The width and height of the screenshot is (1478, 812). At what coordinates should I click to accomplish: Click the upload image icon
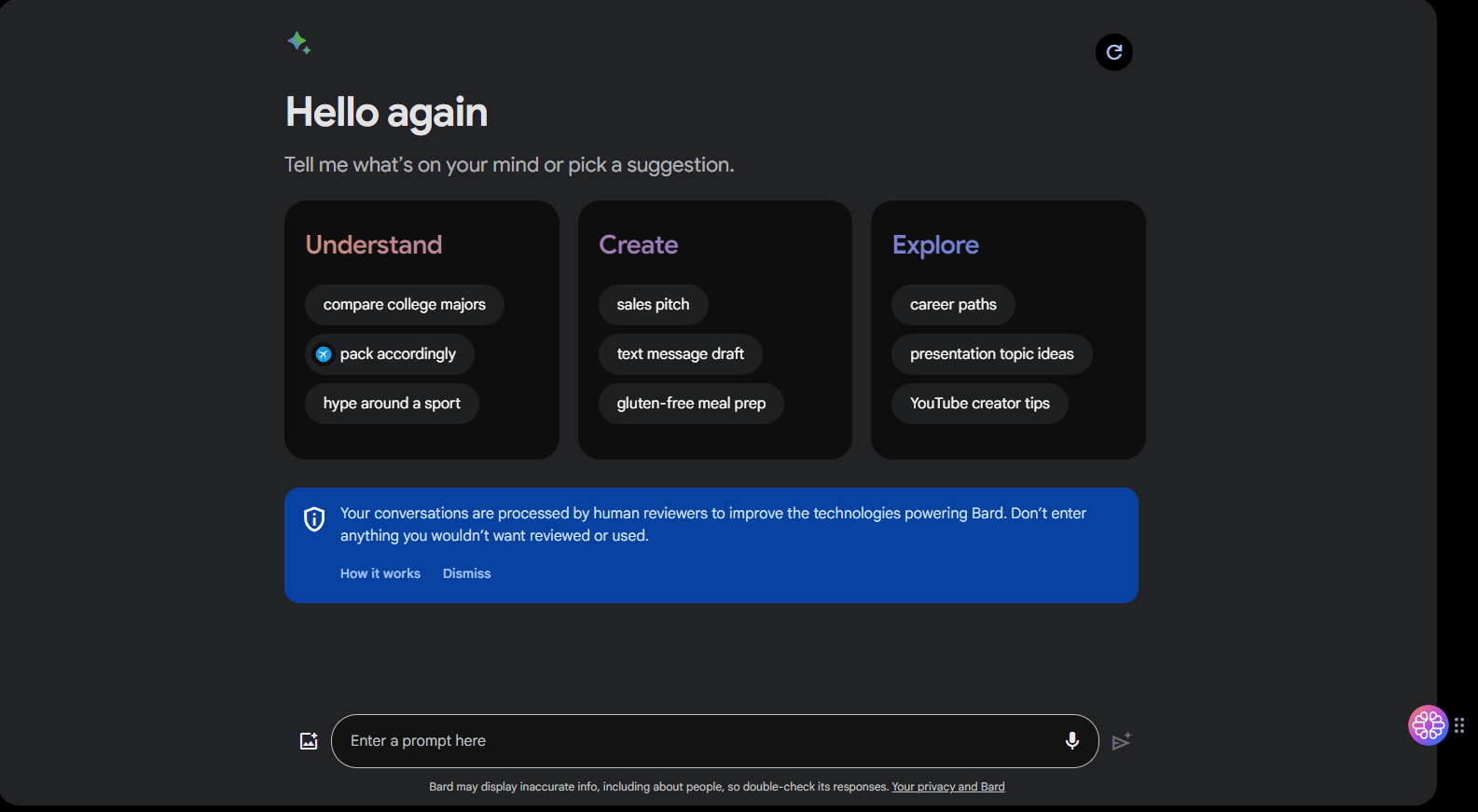point(309,741)
